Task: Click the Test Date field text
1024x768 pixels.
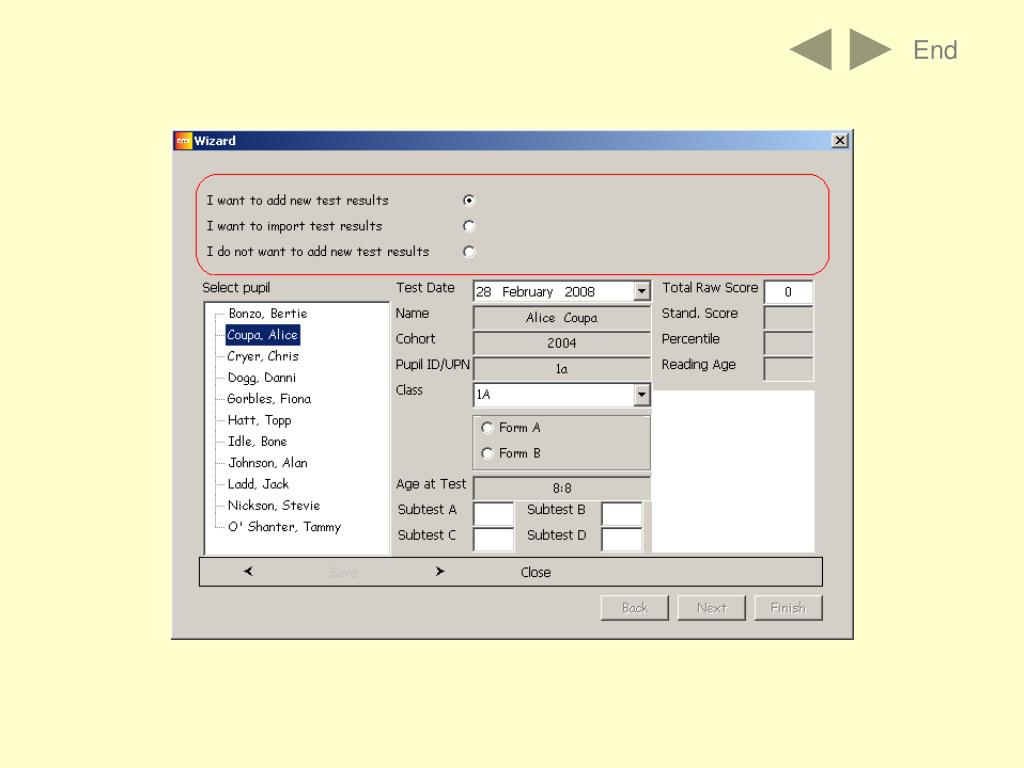Action: (x=536, y=292)
